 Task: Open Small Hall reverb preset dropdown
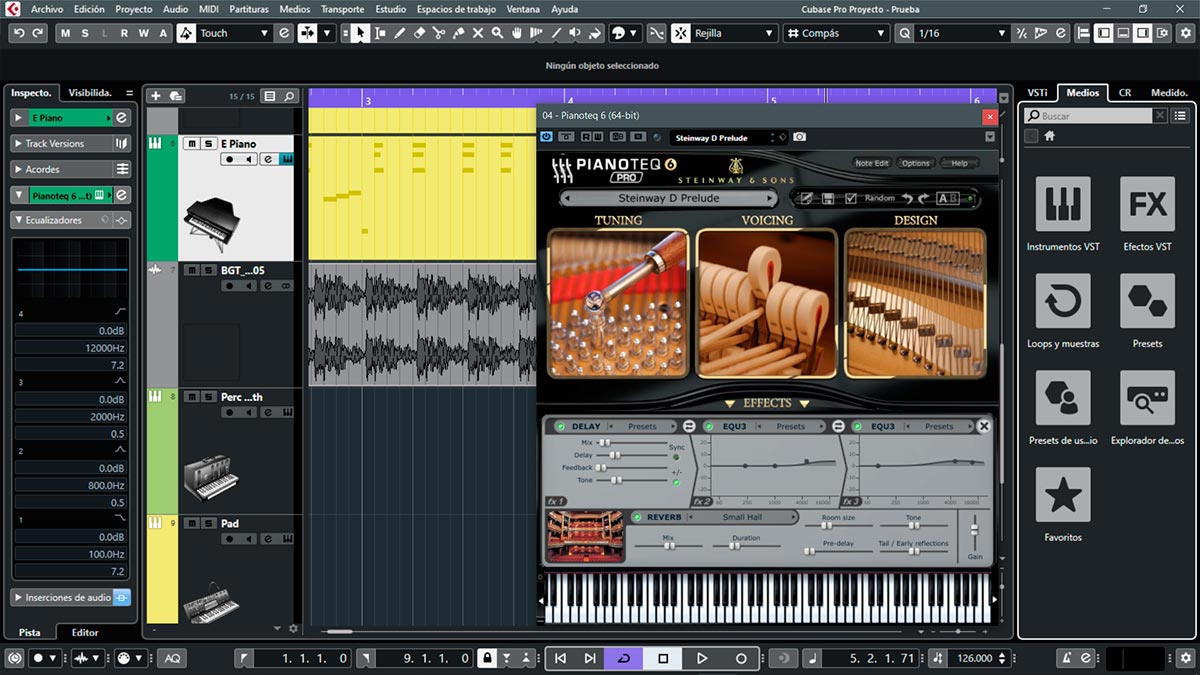click(x=743, y=517)
